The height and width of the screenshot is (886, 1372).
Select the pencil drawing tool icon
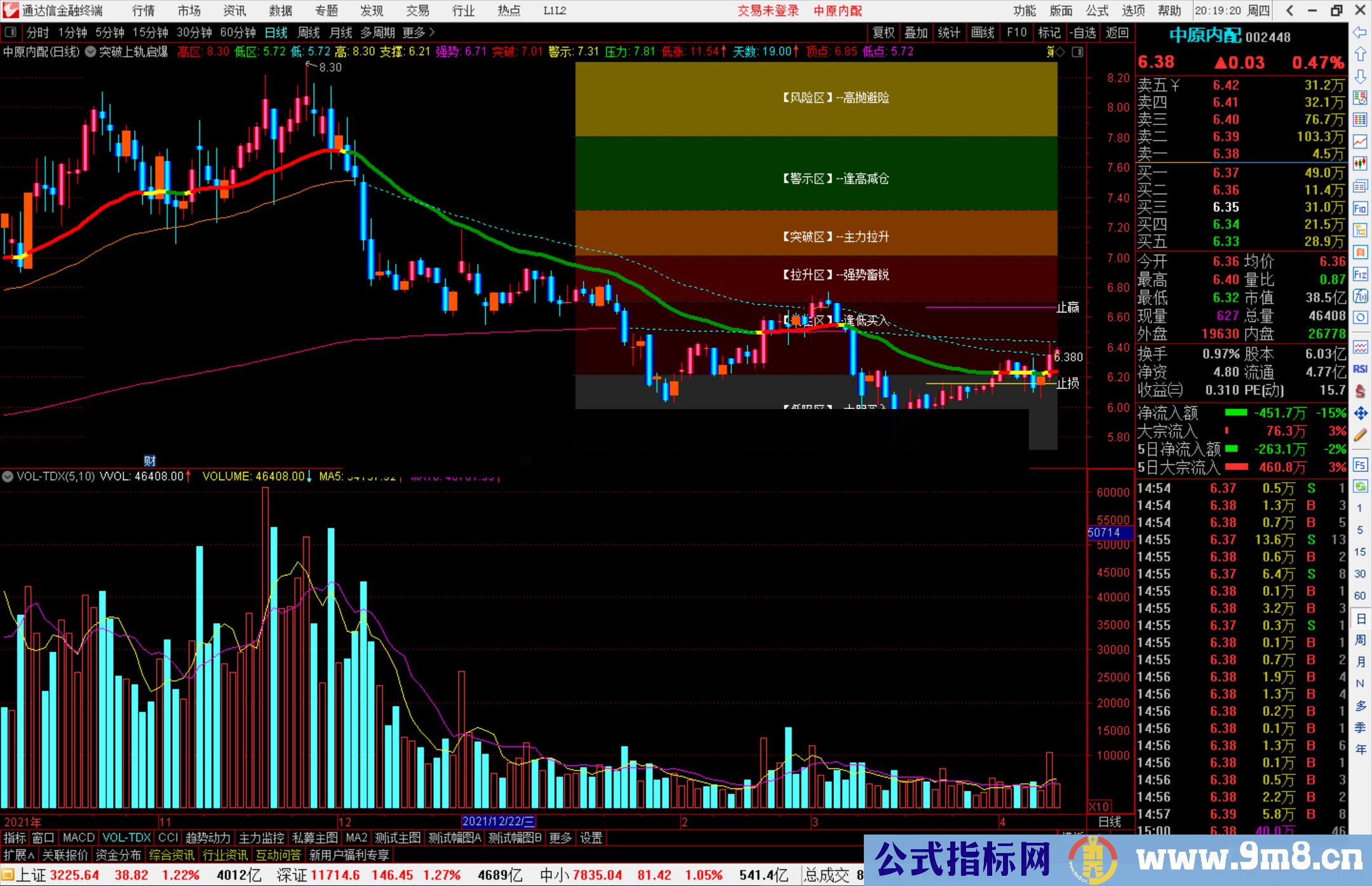1360,436
